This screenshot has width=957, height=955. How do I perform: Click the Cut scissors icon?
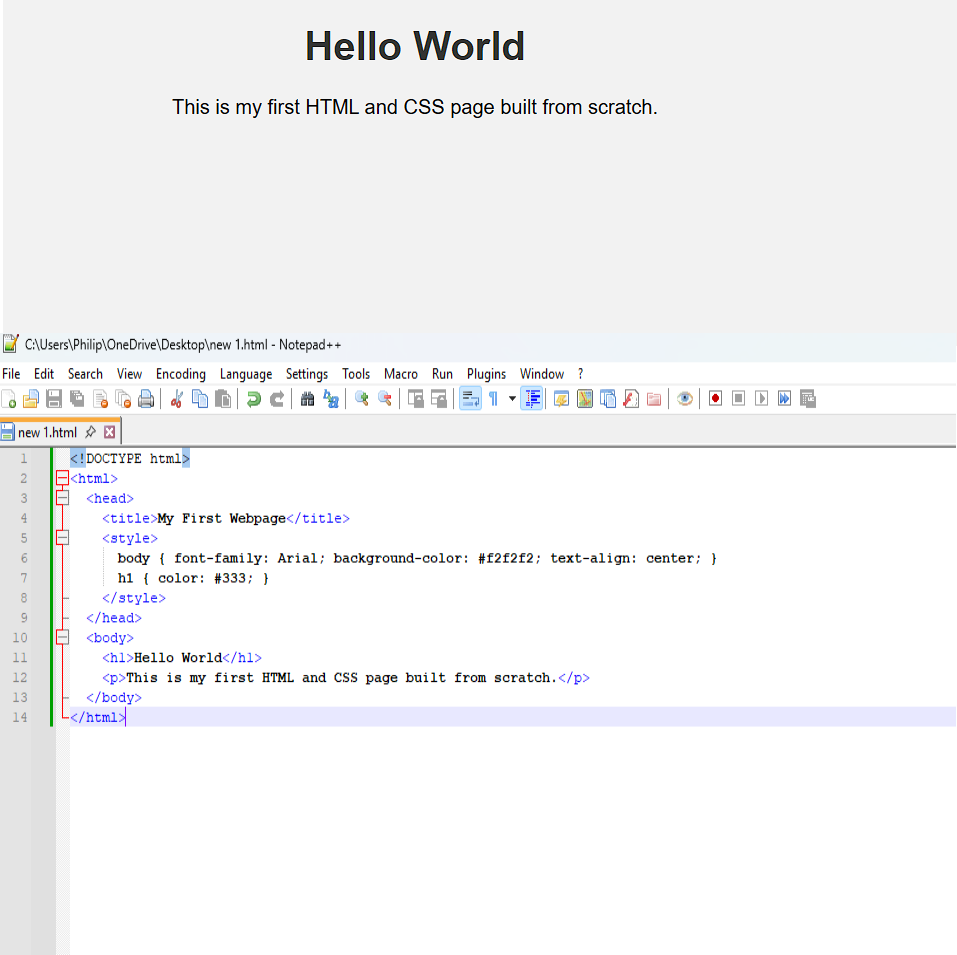(177, 399)
